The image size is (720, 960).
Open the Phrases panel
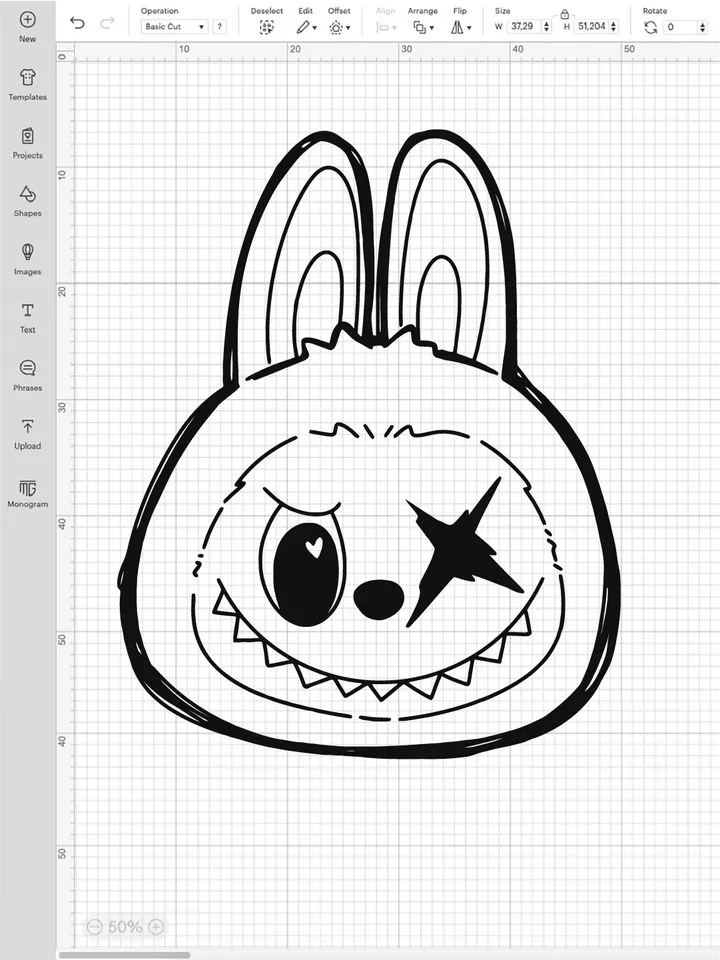tap(27, 369)
